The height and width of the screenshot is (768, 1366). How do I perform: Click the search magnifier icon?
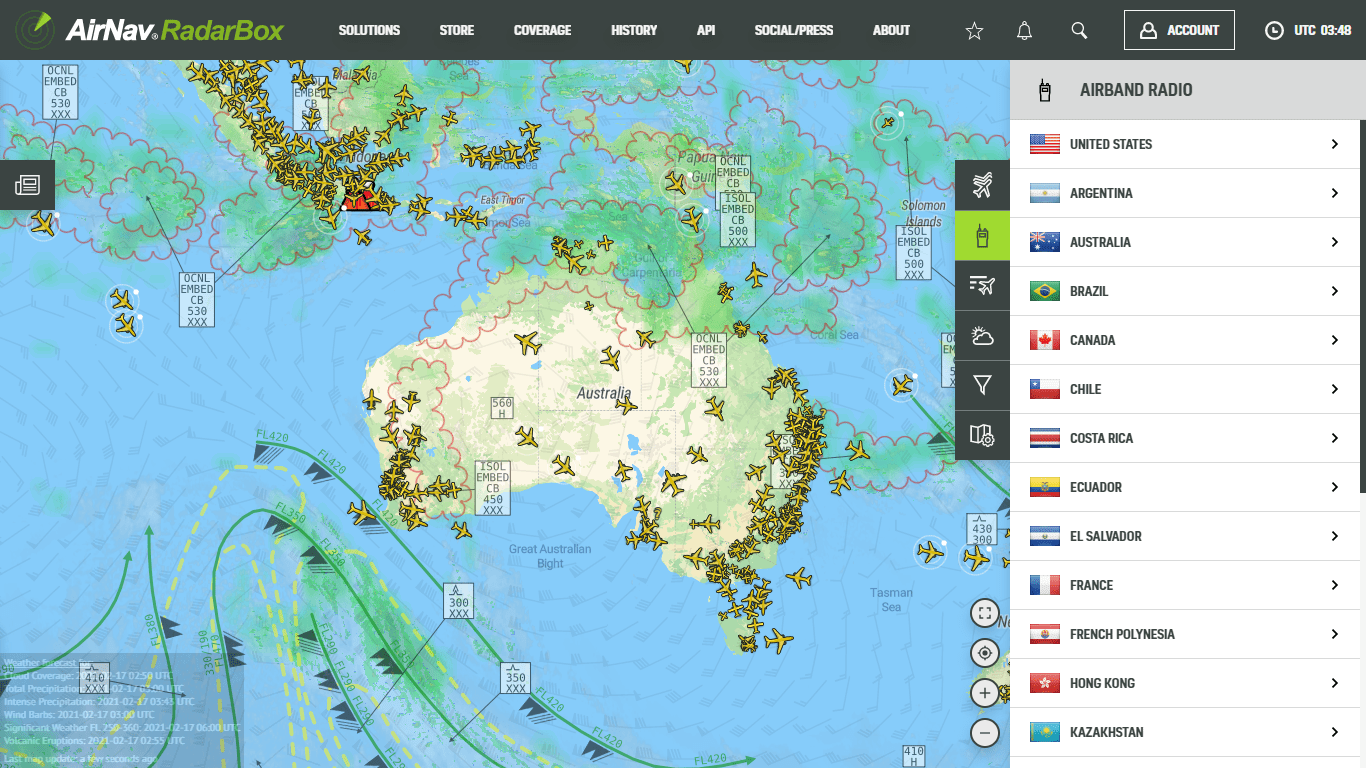pos(1079,31)
